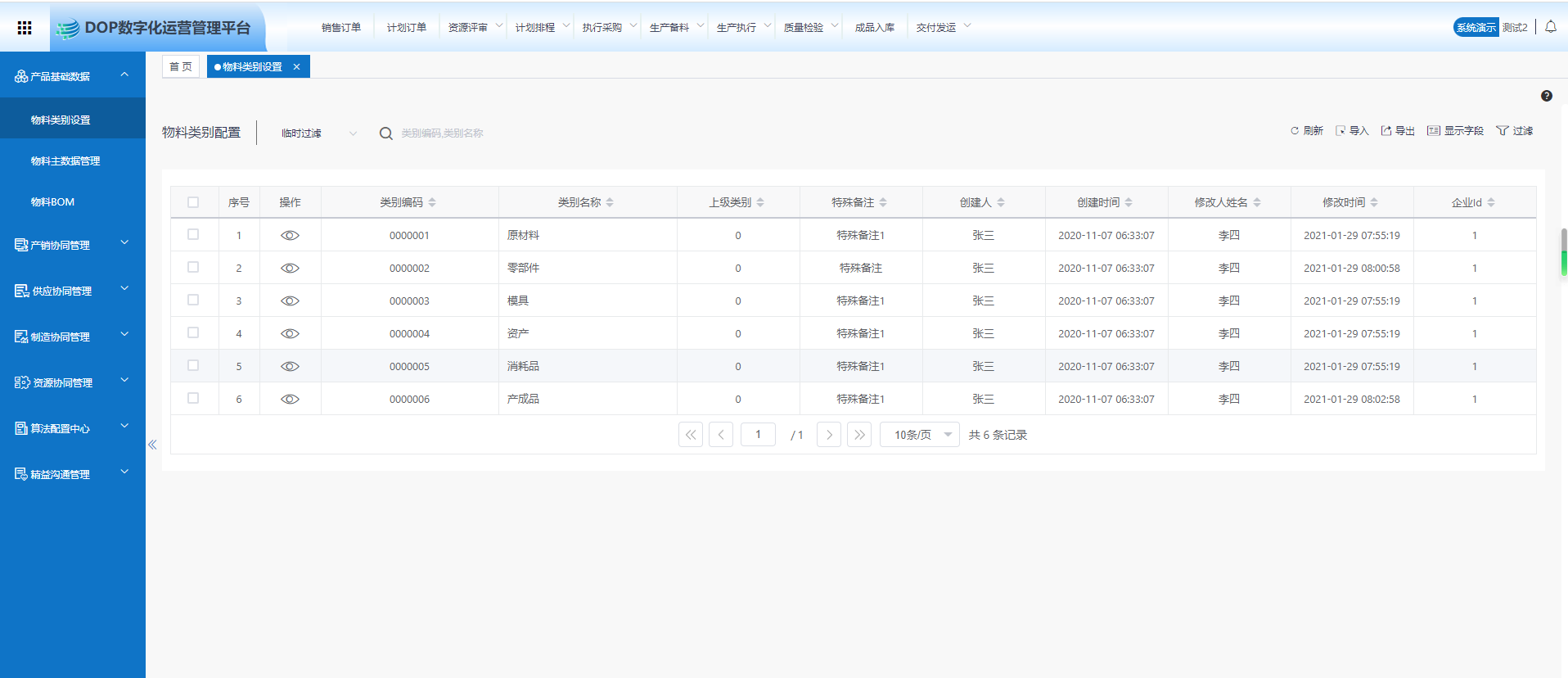View details of row 0000006
Screen dimensions: 1568x678
[290, 399]
